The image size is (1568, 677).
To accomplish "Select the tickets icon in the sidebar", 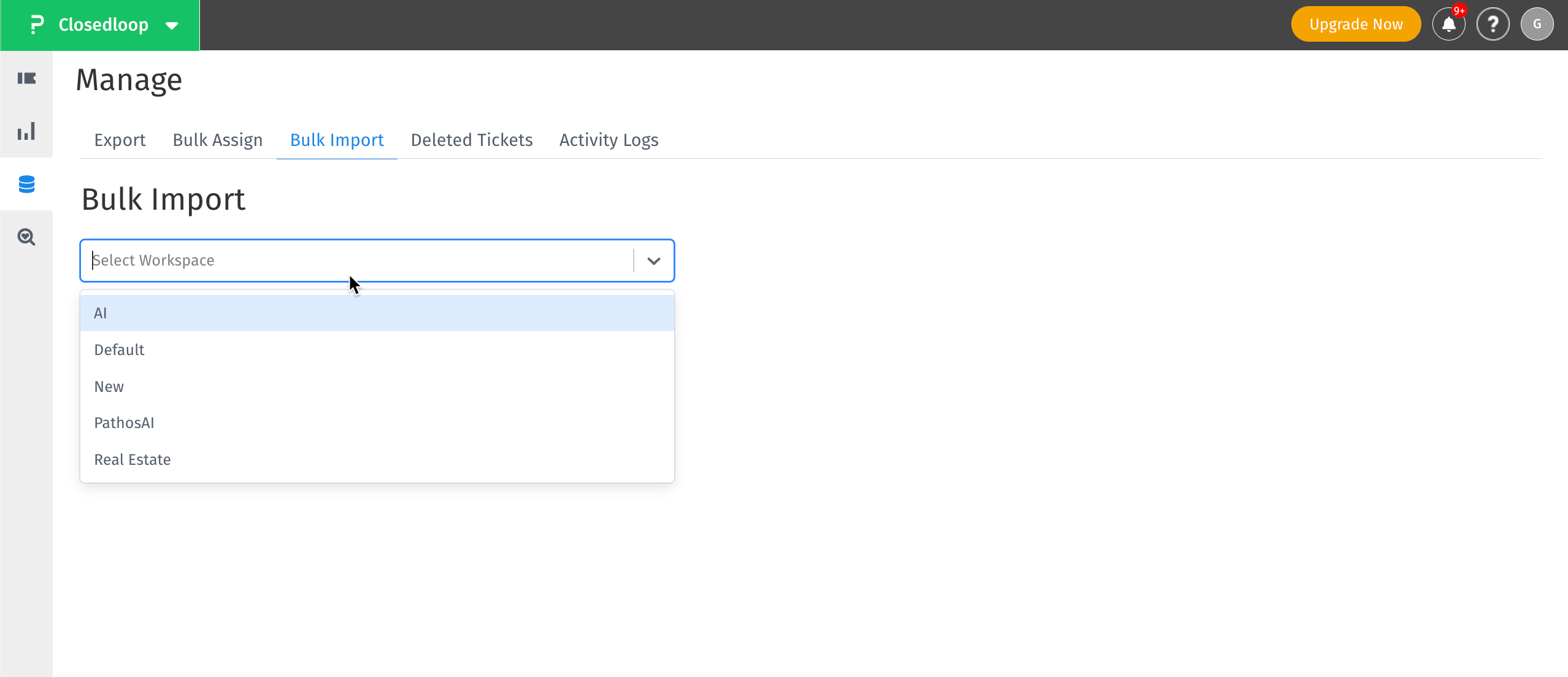I will point(26,78).
